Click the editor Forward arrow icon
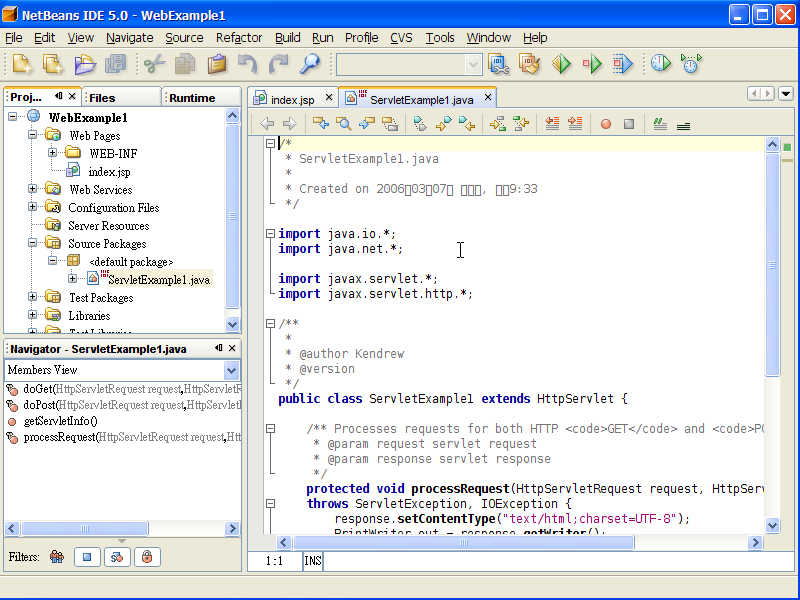Viewport: 800px width, 600px height. click(x=290, y=123)
